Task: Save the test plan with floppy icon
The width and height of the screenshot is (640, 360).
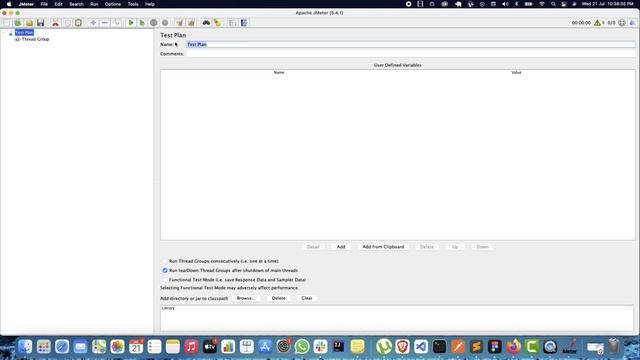Action: (40, 23)
